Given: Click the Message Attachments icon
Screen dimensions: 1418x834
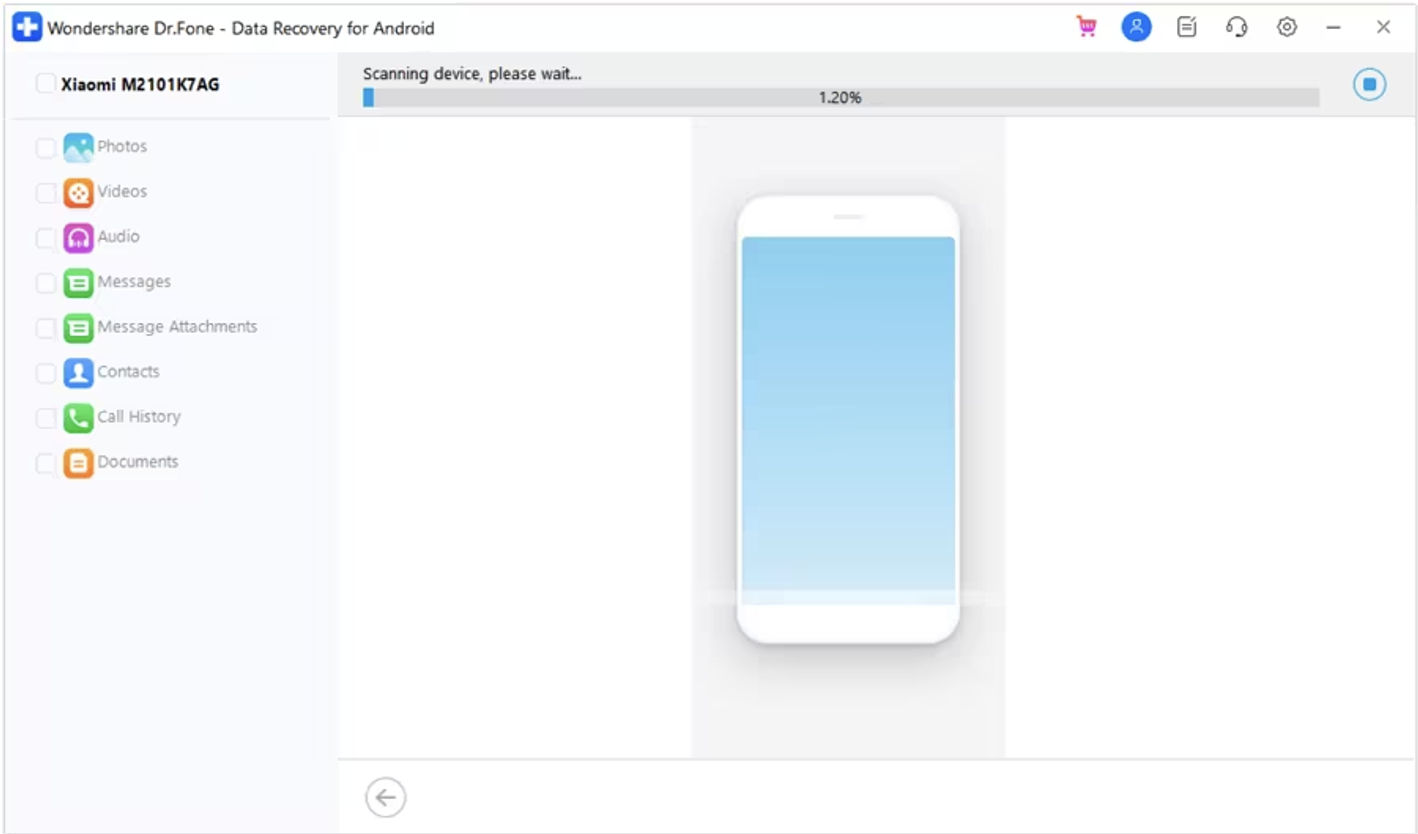Looking at the screenshot, I should click(78, 328).
